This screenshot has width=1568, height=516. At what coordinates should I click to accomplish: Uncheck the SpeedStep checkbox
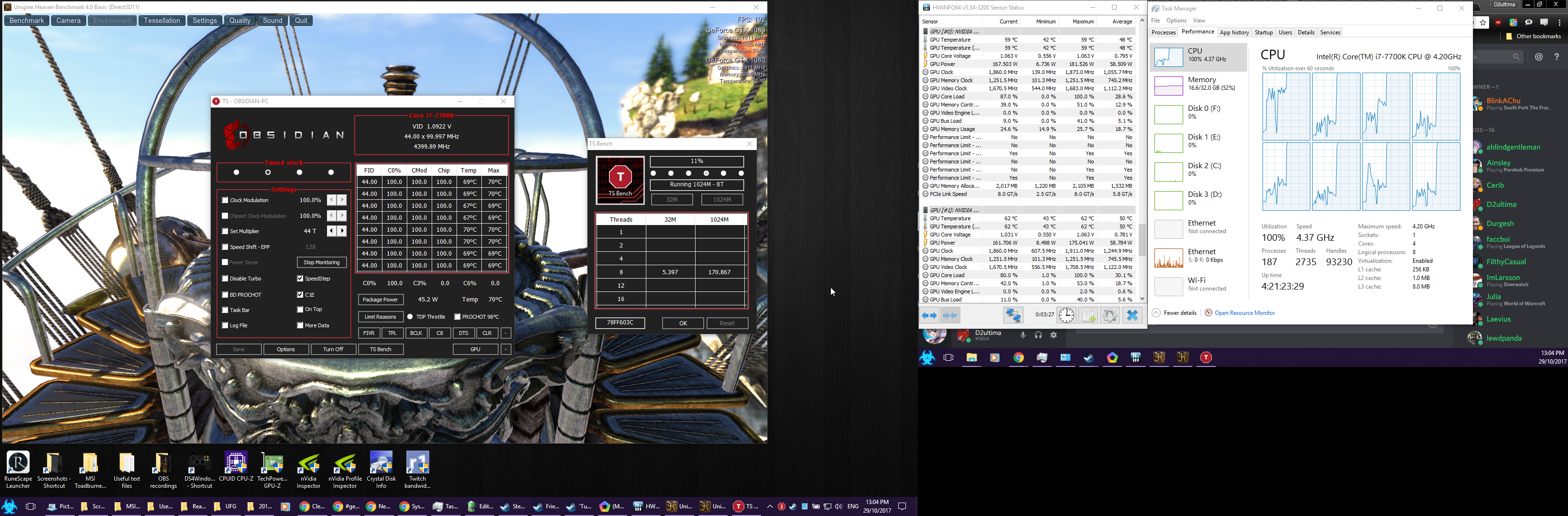click(300, 279)
